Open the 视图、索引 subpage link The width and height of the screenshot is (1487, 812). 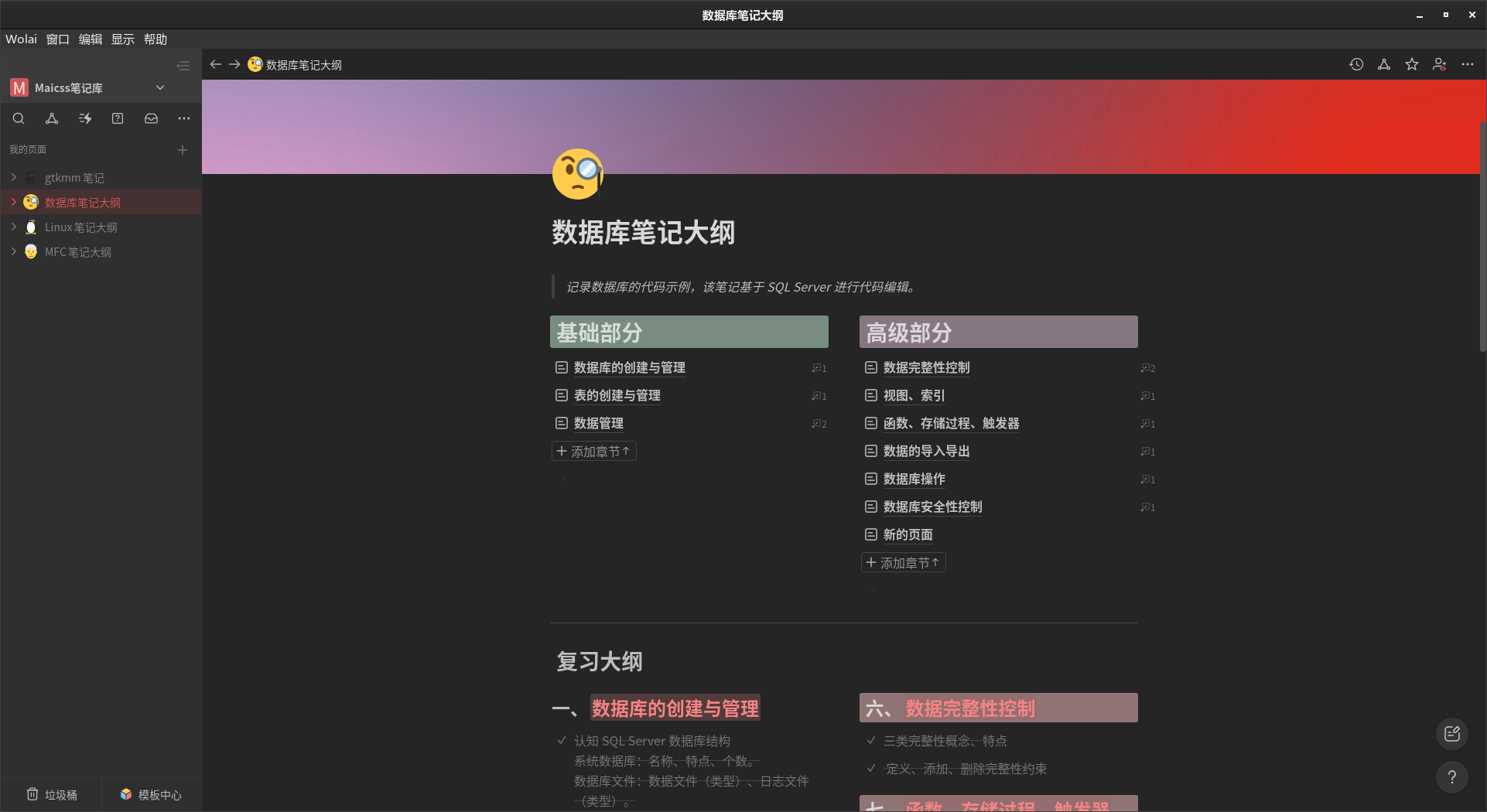pos(914,396)
